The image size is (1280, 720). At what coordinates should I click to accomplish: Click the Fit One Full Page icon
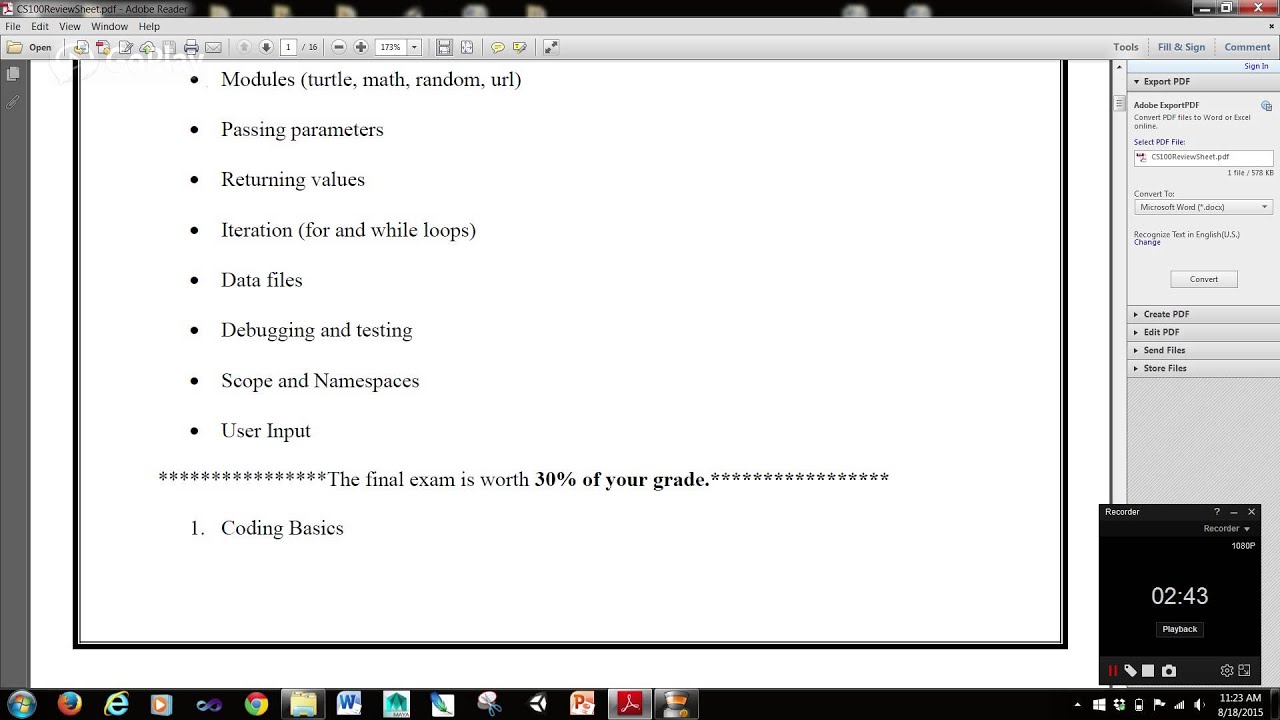coord(467,47)
